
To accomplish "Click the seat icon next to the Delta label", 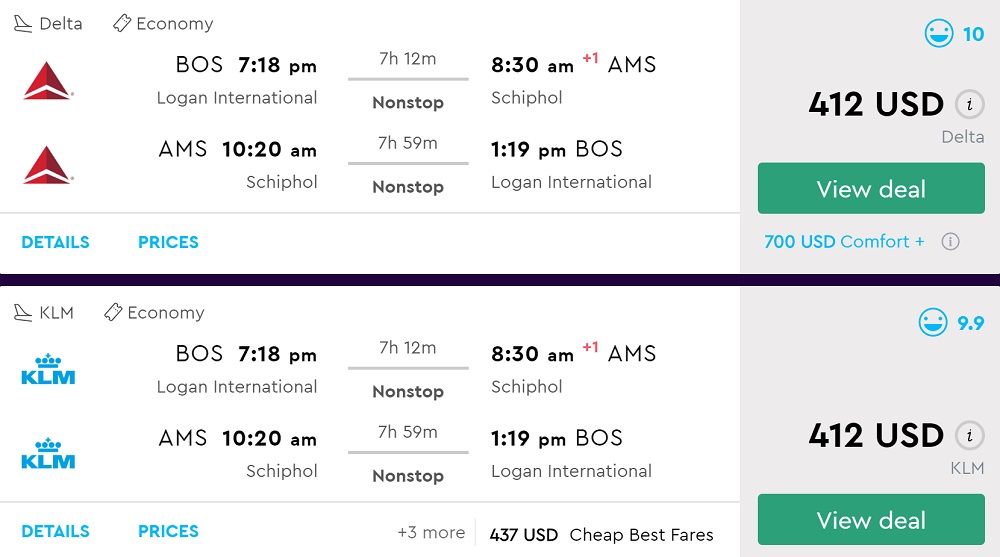I will click(23, 23).
